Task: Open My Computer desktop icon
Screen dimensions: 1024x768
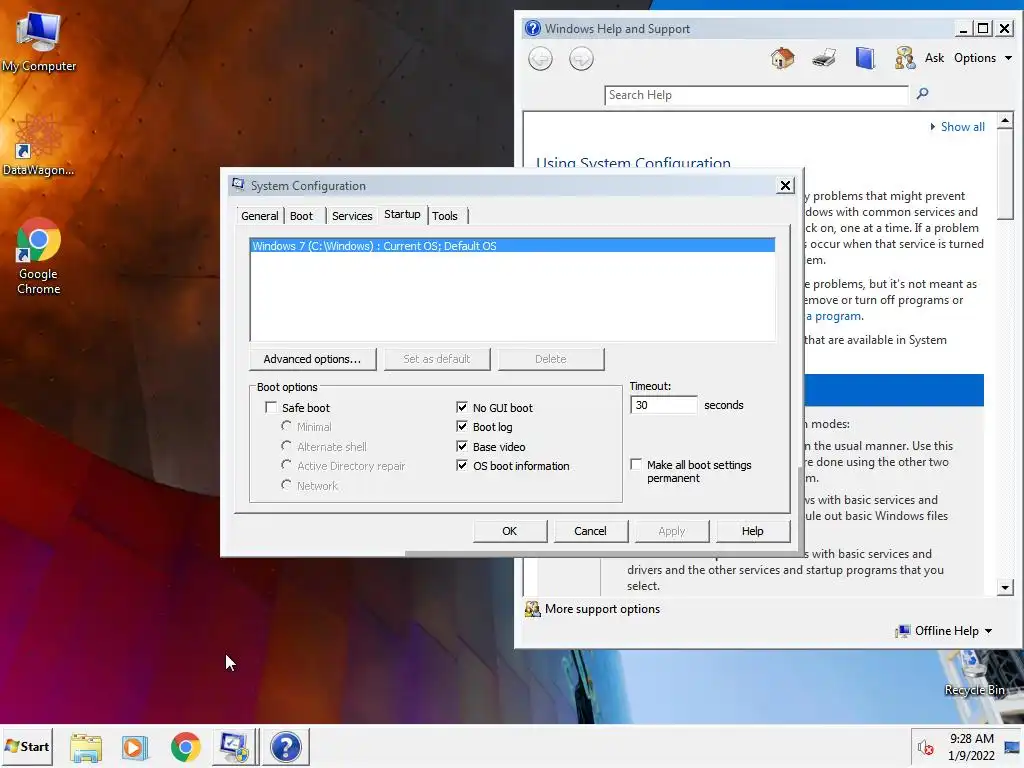Action: pos(39,40)
